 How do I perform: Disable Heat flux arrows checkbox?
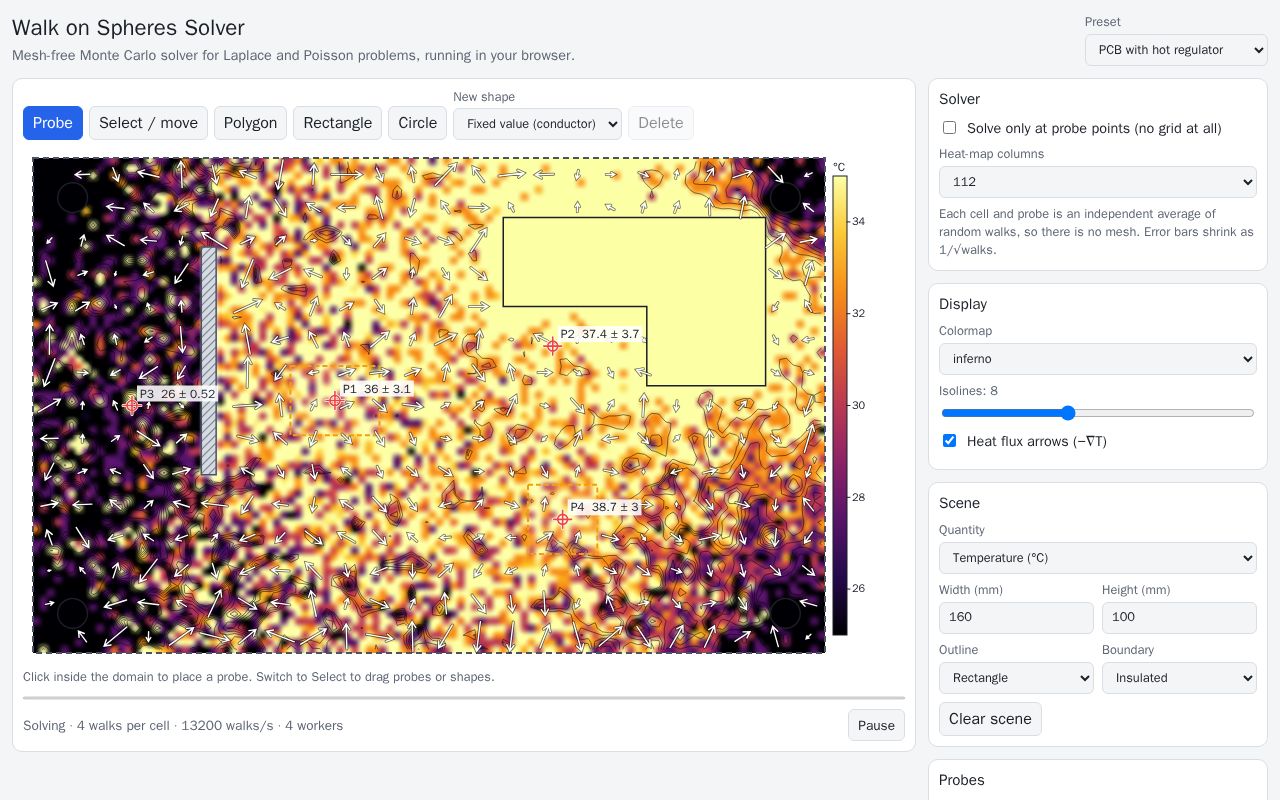[949, 441]
